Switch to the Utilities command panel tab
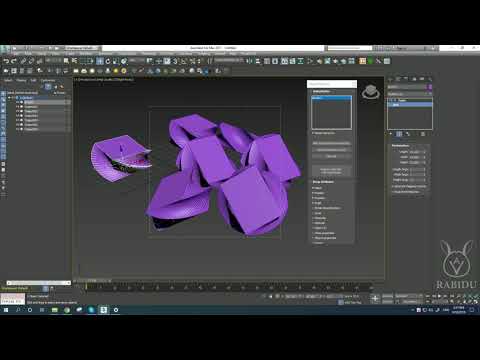Viewport: 480px width, 360px height. click(x=430, y=79)
